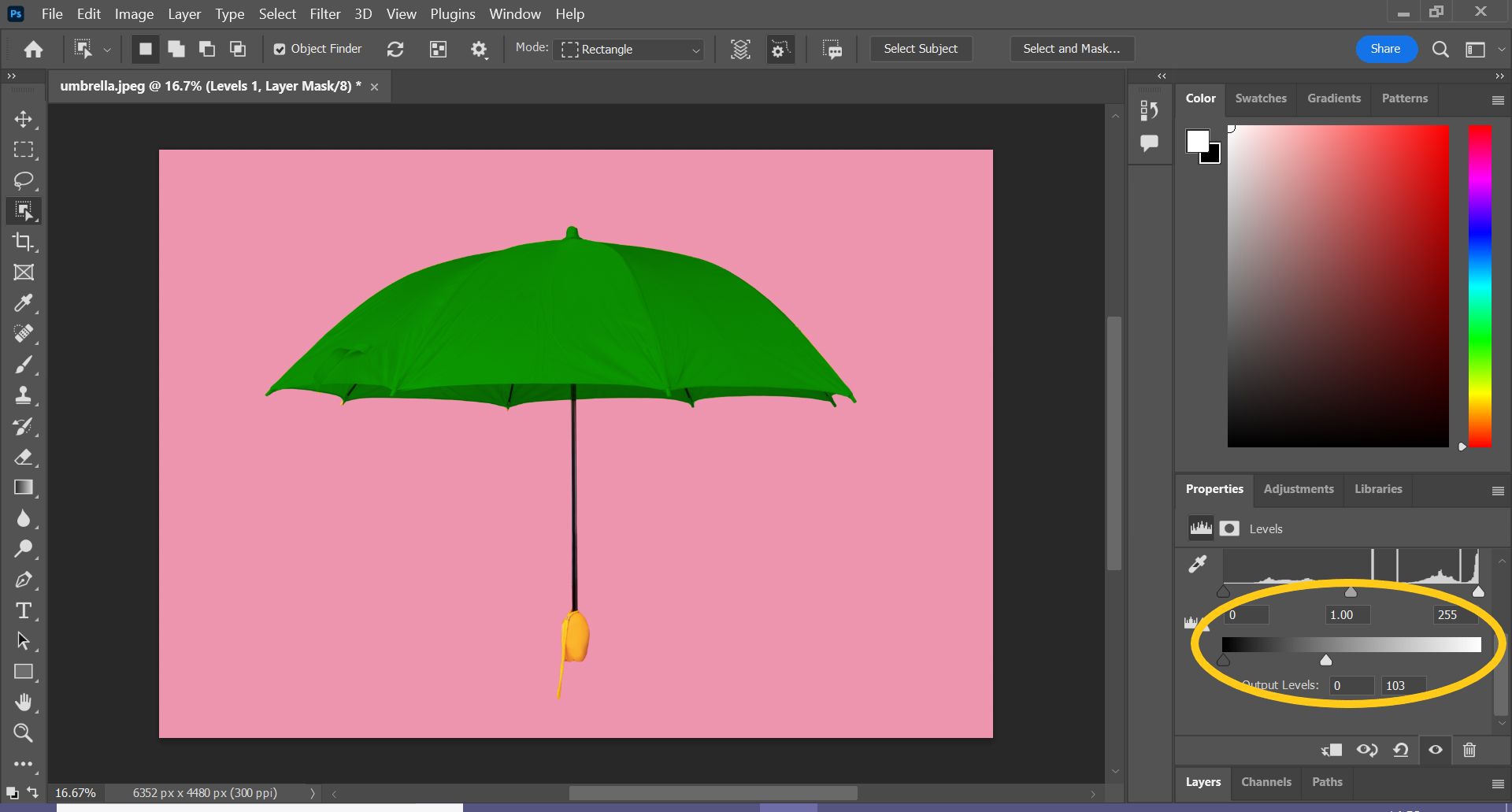Switch to the Swatches tab
This screenshot has width=1512, height=812.
tap(1261, 98)
